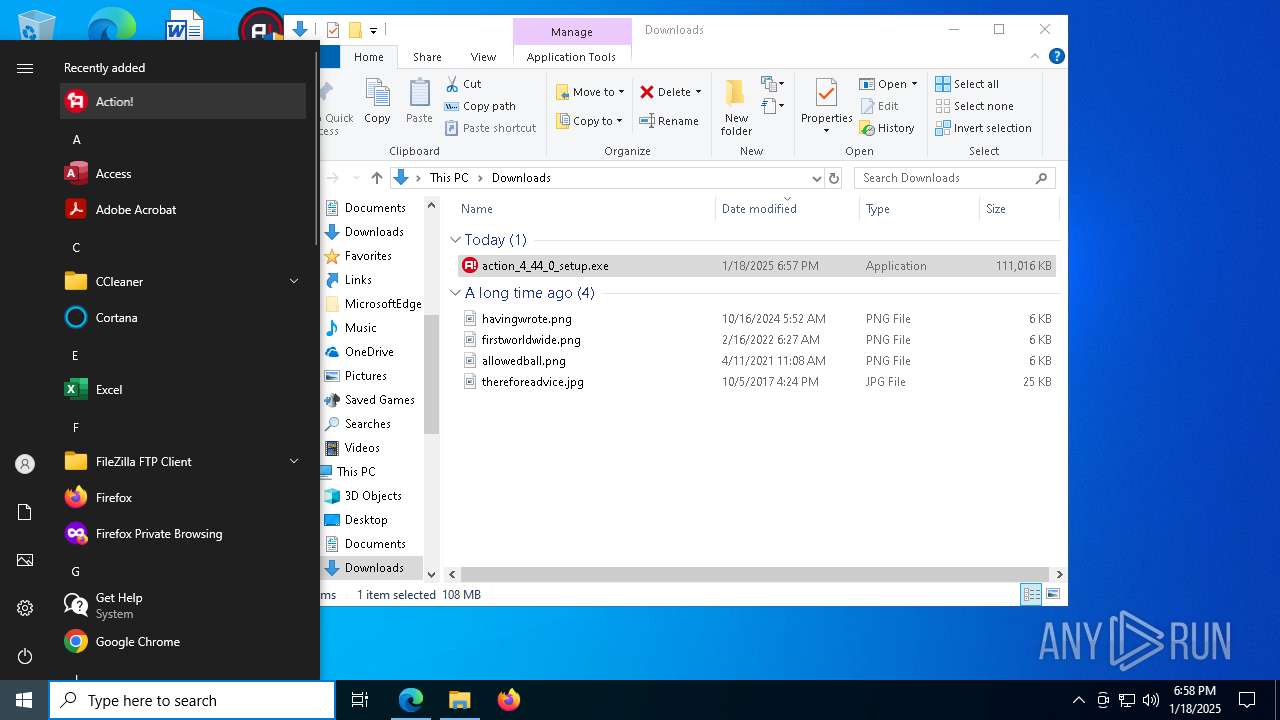Collapse the Today (1) group
The width and height of the screenshot is (1280, 720).
coord(455,240)
